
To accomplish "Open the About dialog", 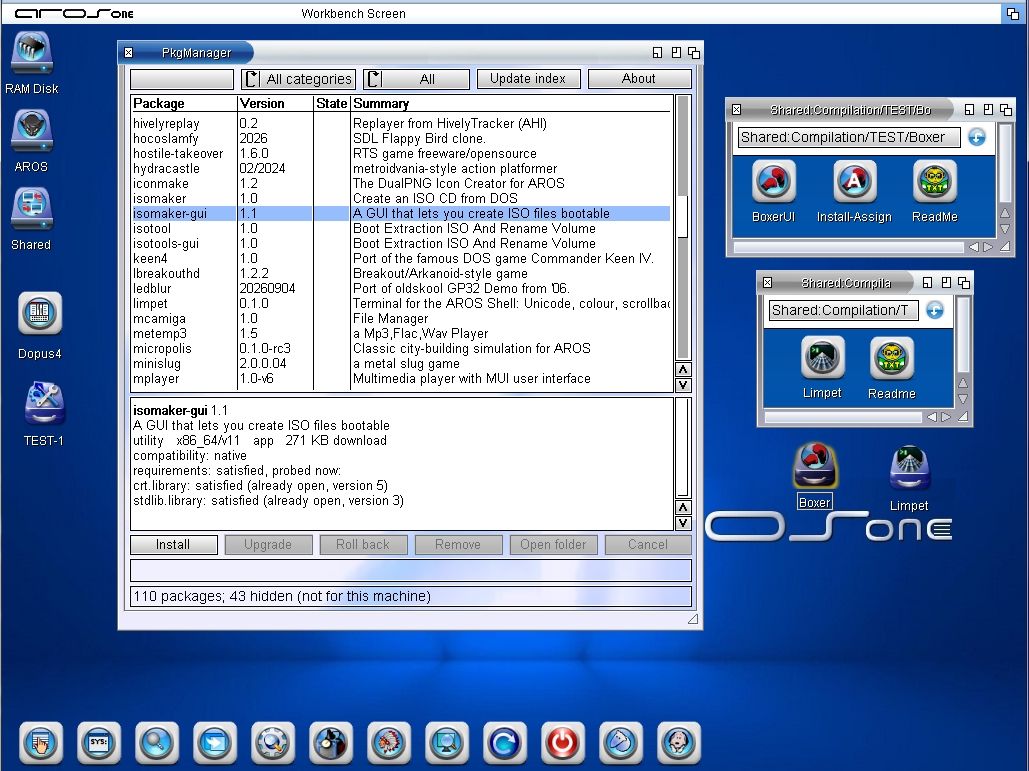I will coord(639,79).
